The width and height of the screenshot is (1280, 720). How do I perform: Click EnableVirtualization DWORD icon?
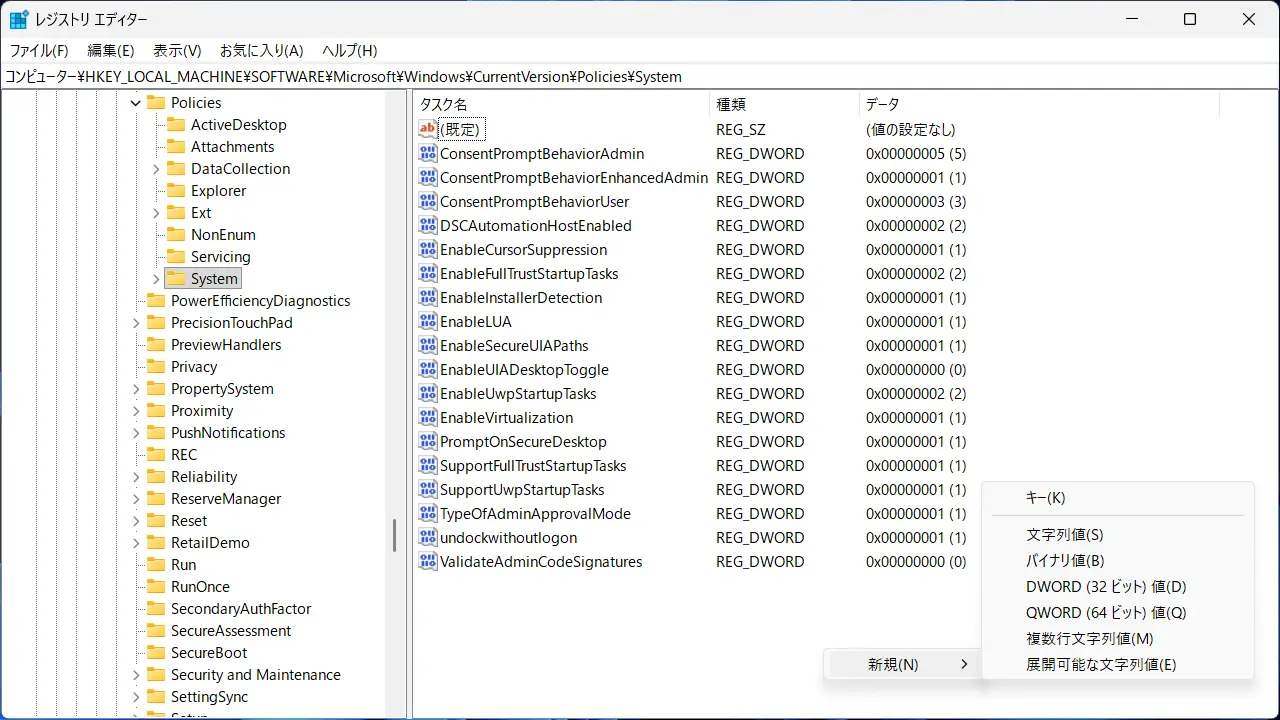pyautogui.click(x=428, y=417)
